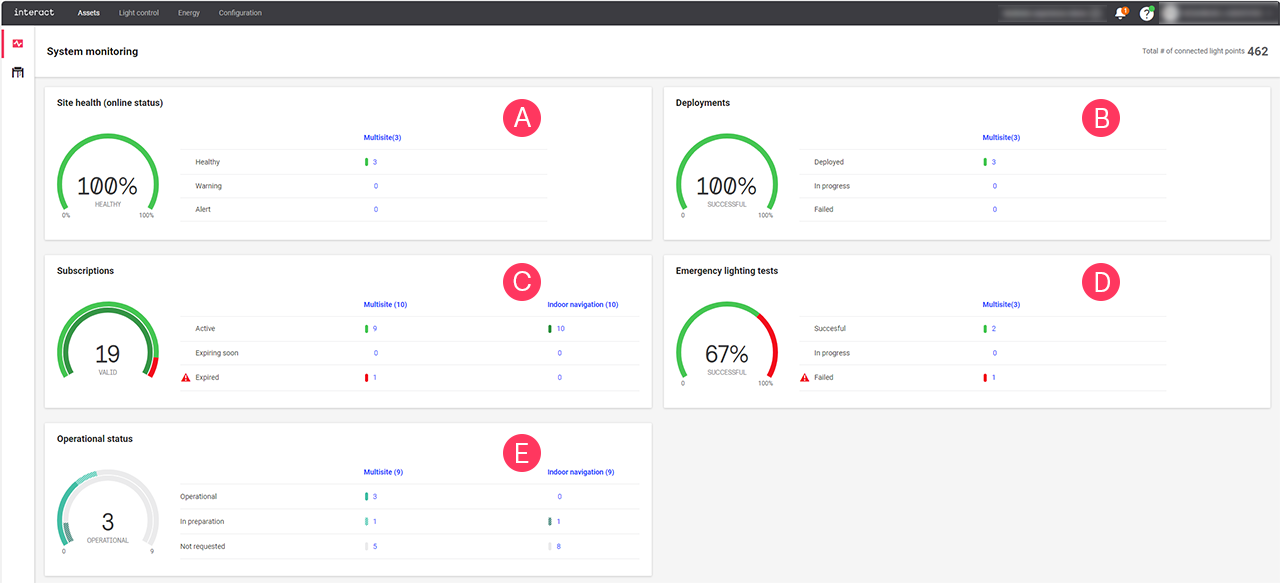The width and height of the screenshot is (1280, 583).
Task: Open the site selector in the top bar
Action: coord(1051,13)
